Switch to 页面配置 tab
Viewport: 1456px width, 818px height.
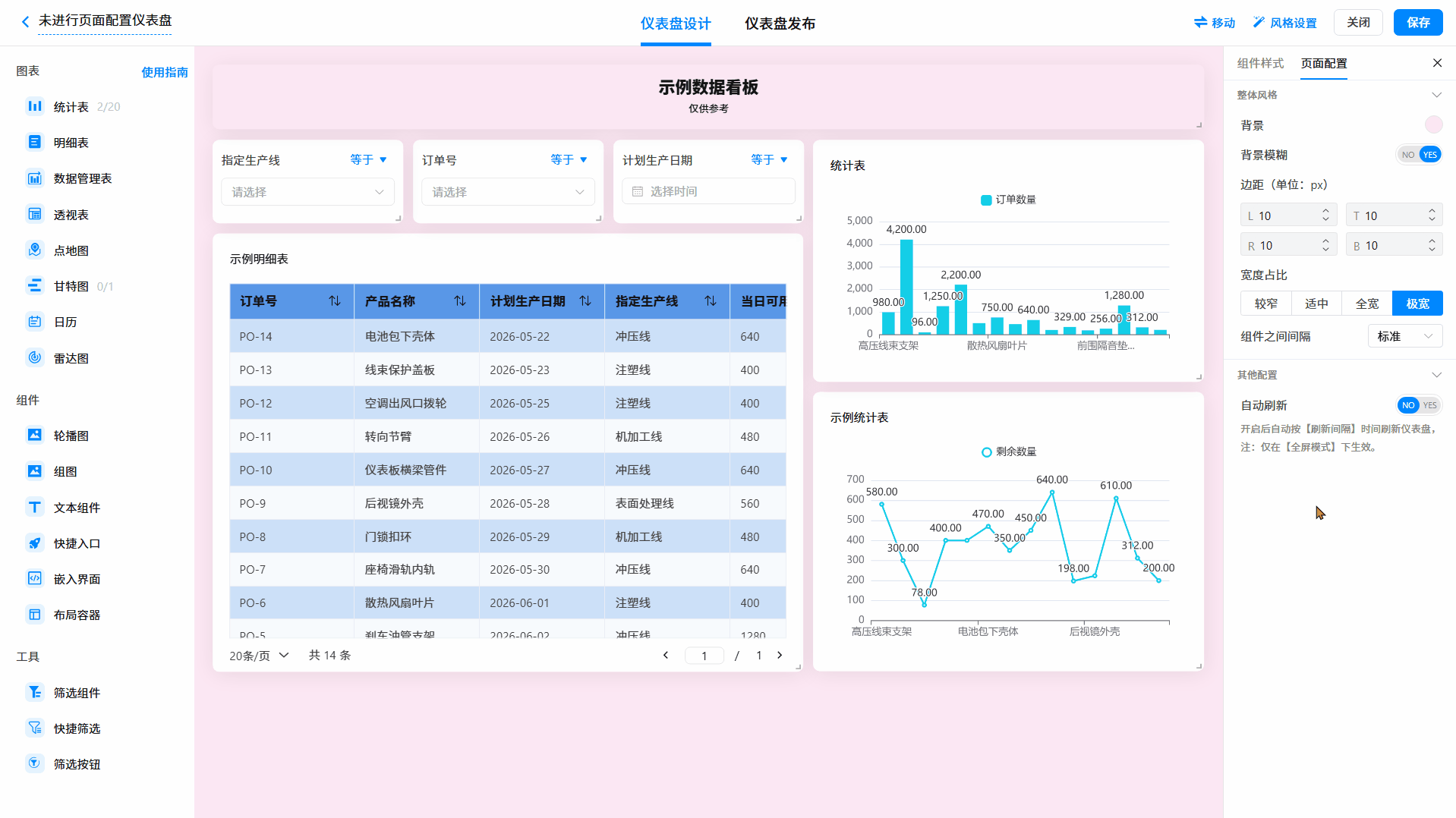[x=1324, y=63]
